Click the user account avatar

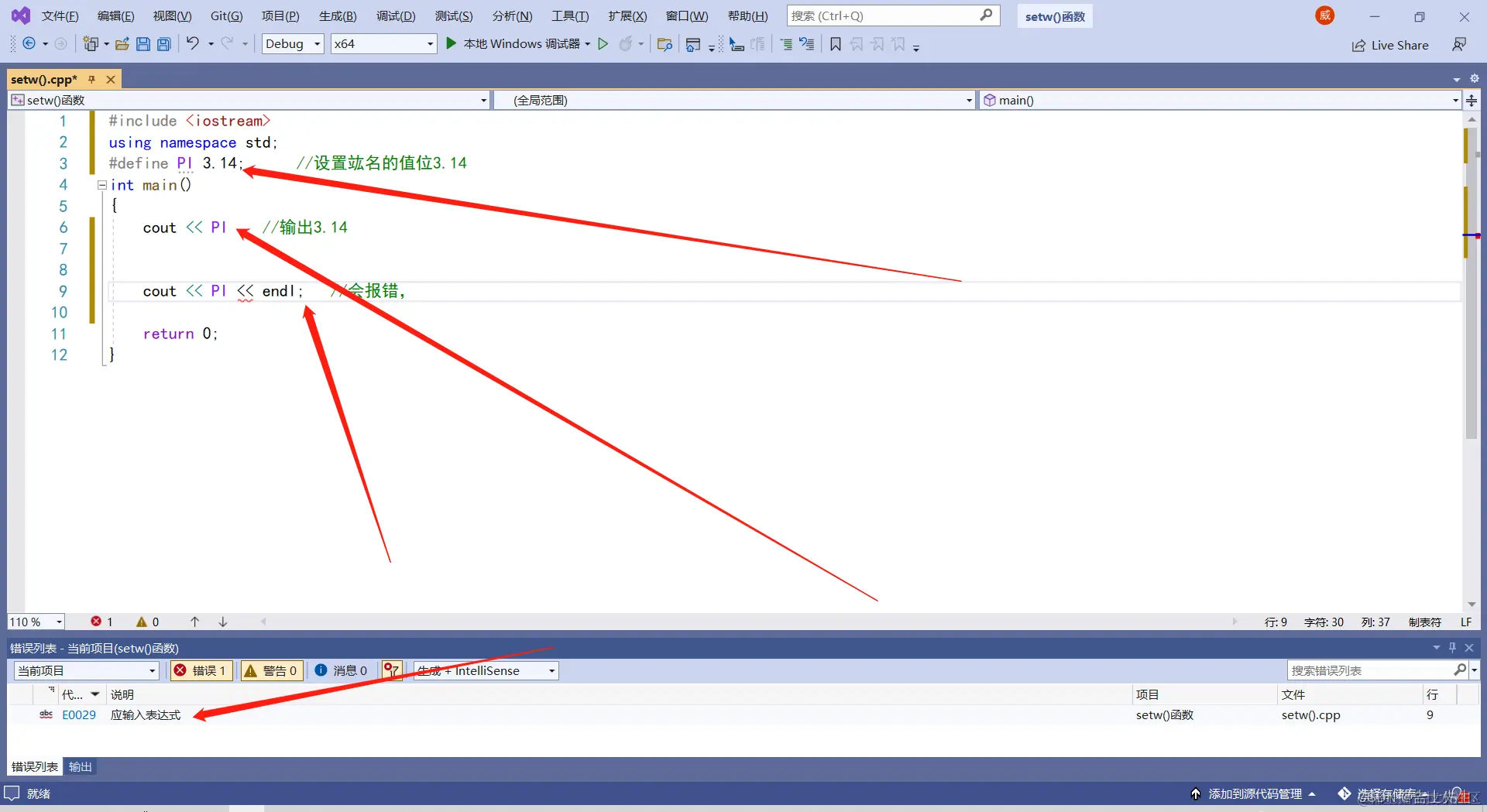[x=1325, y=15]
